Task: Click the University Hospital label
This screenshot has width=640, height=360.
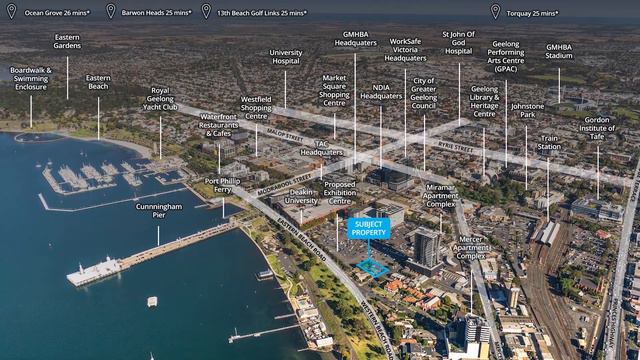Action: point(286,57)
